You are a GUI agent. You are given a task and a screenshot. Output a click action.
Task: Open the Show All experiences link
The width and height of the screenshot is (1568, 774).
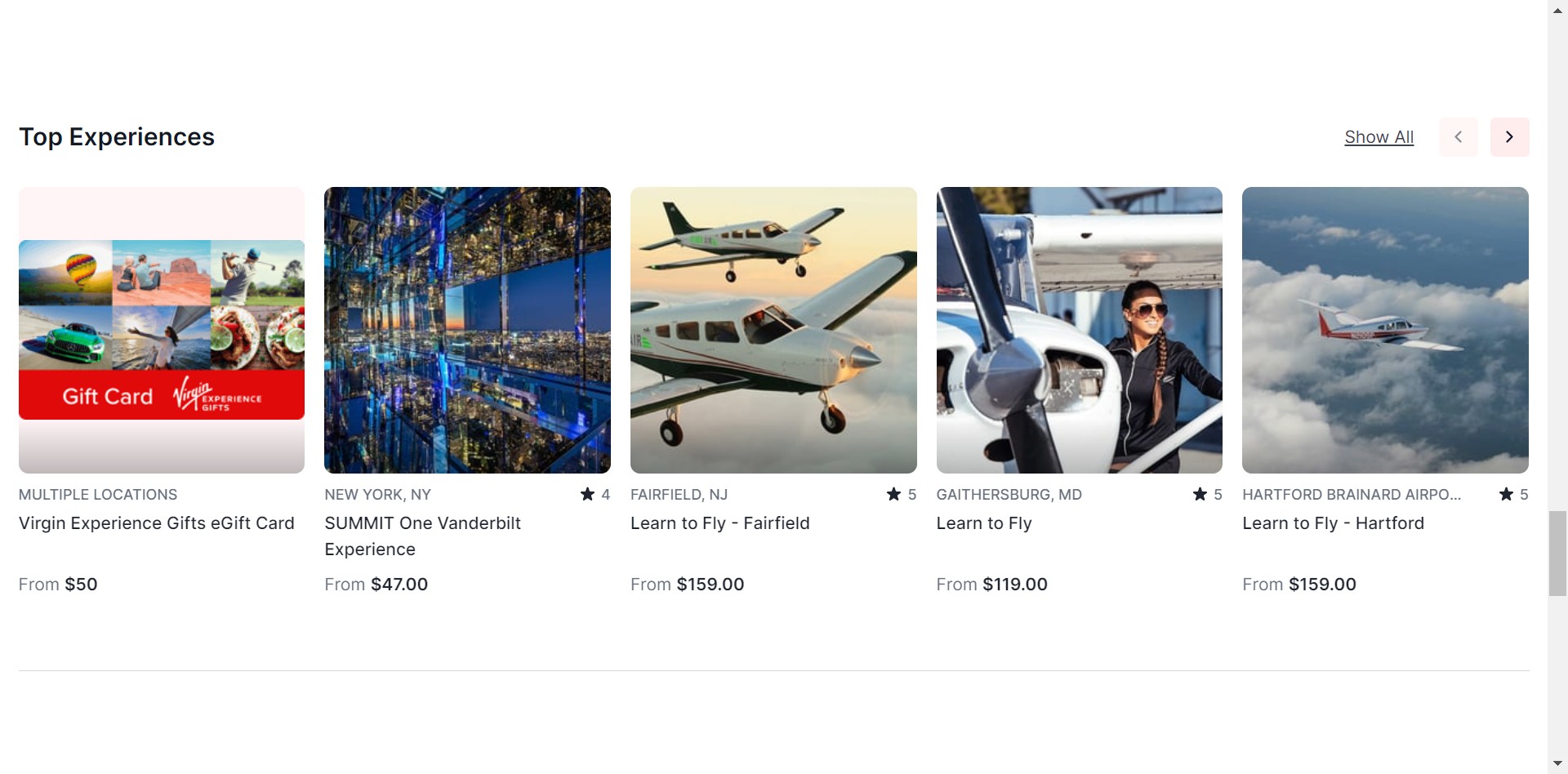pyautogui.click(x=1379, y=137)
